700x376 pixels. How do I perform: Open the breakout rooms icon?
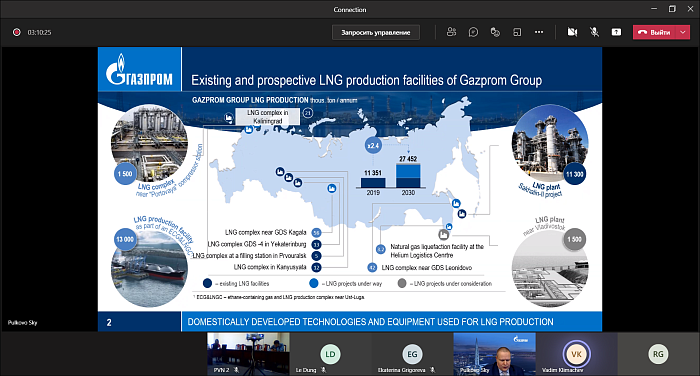[517, 32]
